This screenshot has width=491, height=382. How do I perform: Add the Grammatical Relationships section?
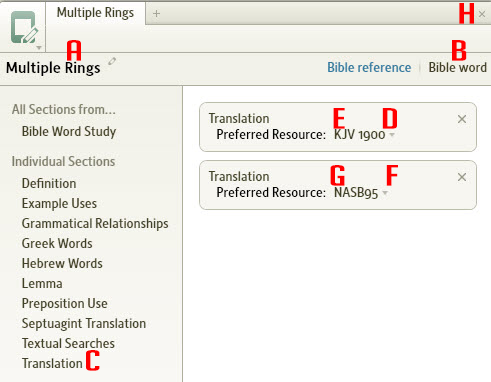95,223
